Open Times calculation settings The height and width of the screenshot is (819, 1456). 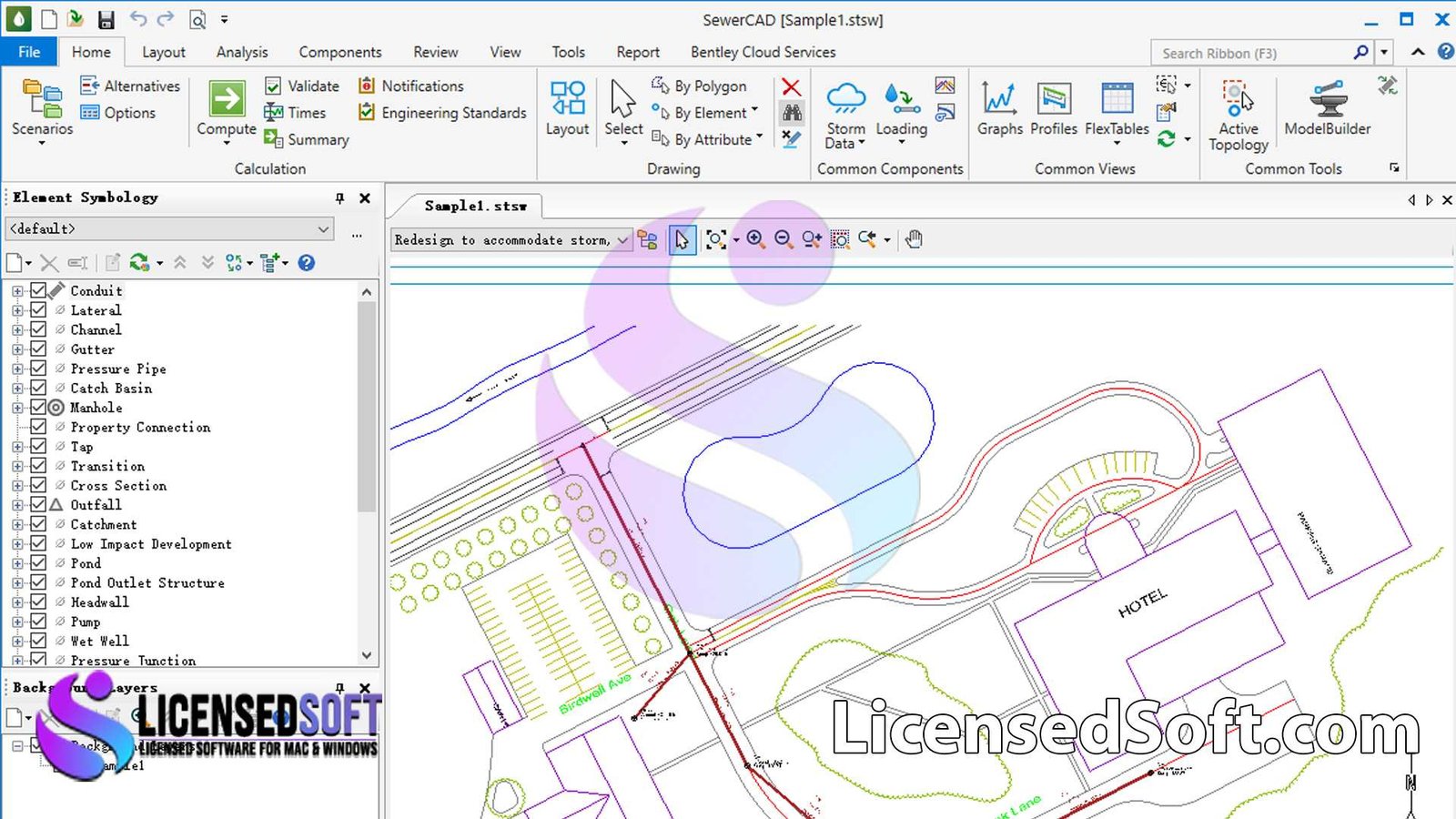(295, 113)
